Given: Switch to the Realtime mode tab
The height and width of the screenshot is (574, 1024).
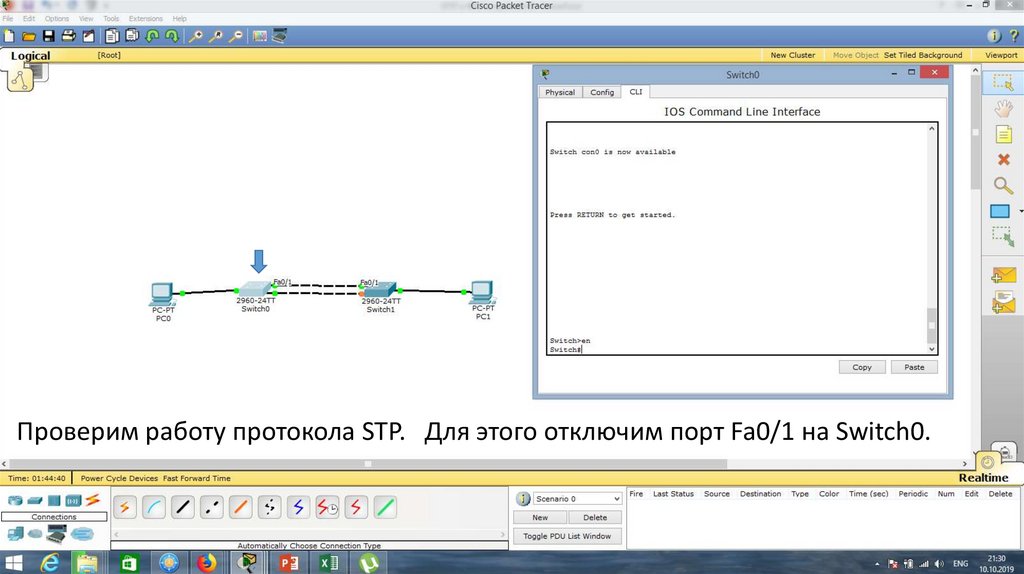Looking at the screenshot, I should click(983, 477).
